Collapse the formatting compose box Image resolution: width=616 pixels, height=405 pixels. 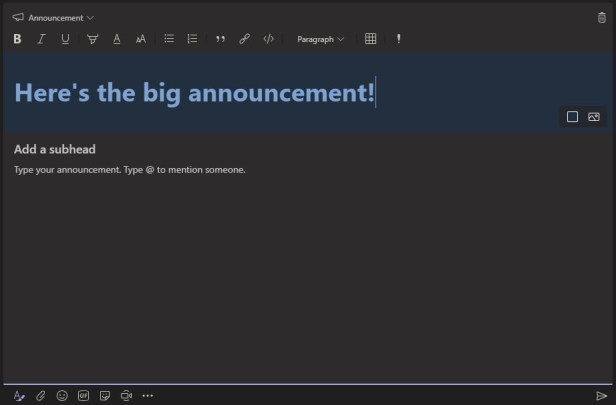coord(19,396)
